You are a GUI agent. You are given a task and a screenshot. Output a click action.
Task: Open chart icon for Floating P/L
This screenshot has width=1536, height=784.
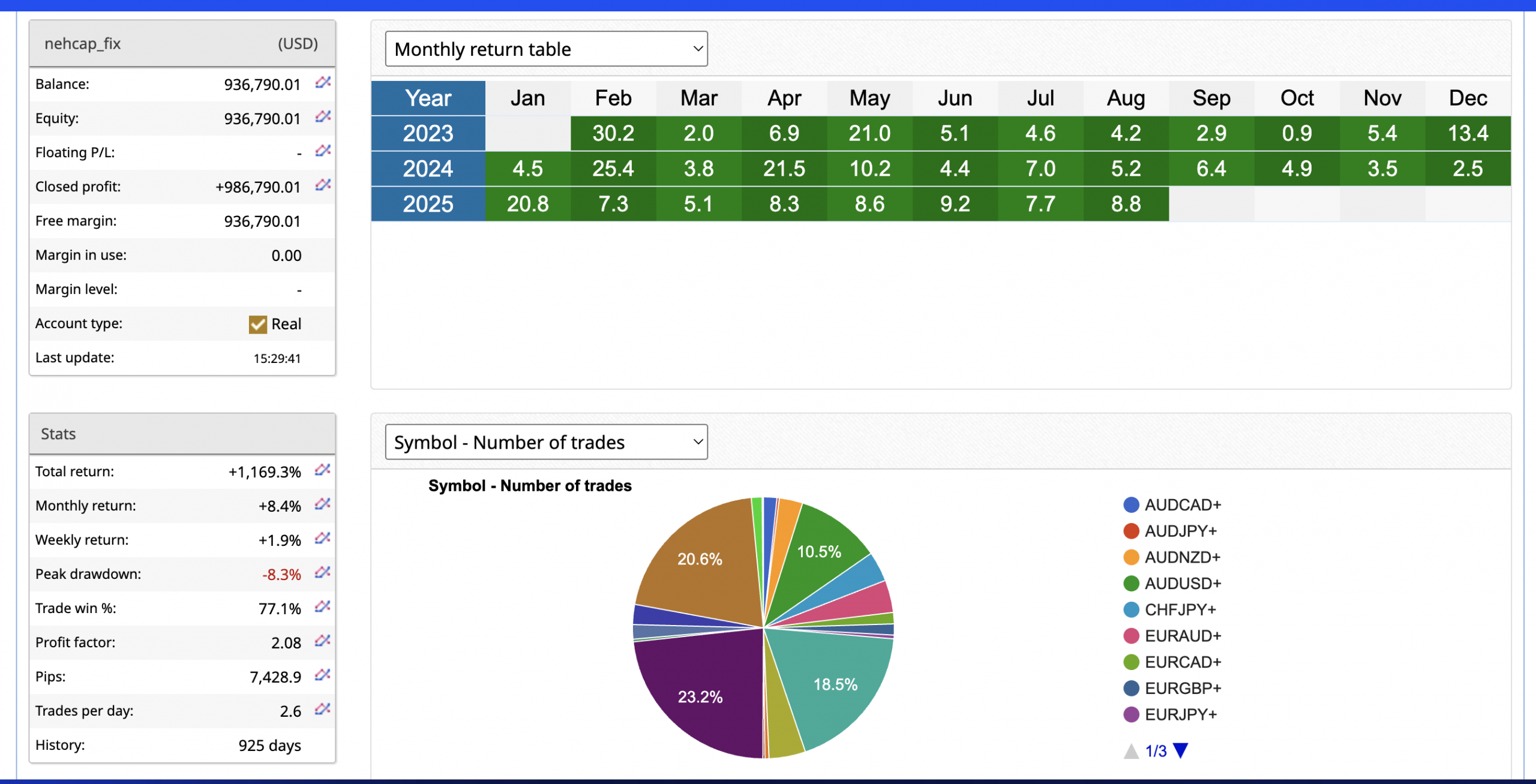323,151
